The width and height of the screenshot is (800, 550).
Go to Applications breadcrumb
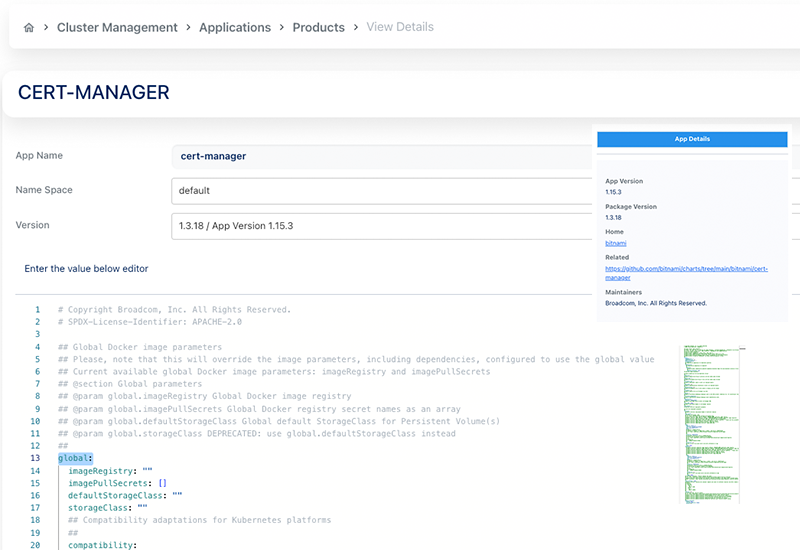235,28
